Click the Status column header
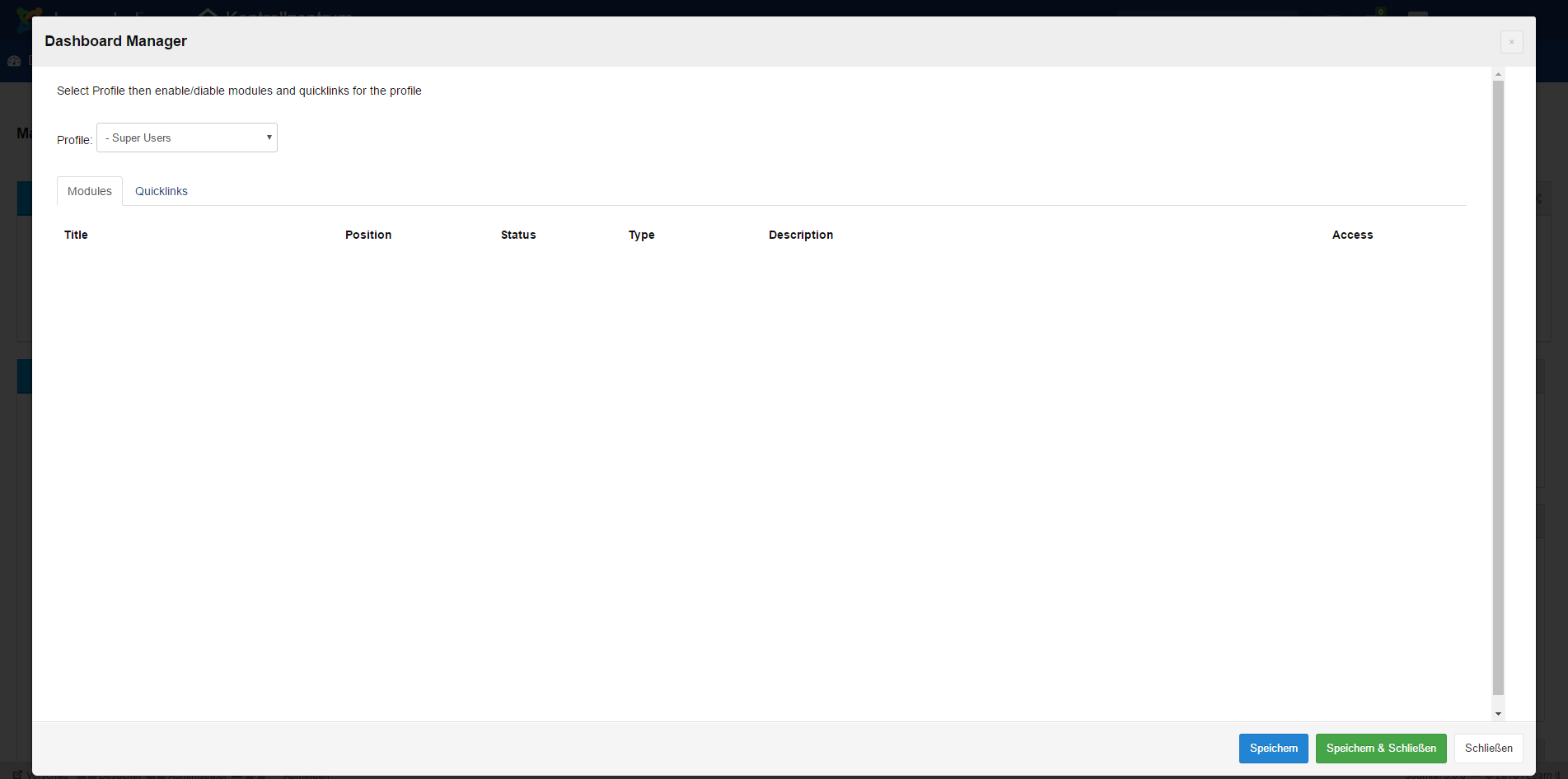The width and height of the screenshot is (1568, 779). tap(518, 235)
